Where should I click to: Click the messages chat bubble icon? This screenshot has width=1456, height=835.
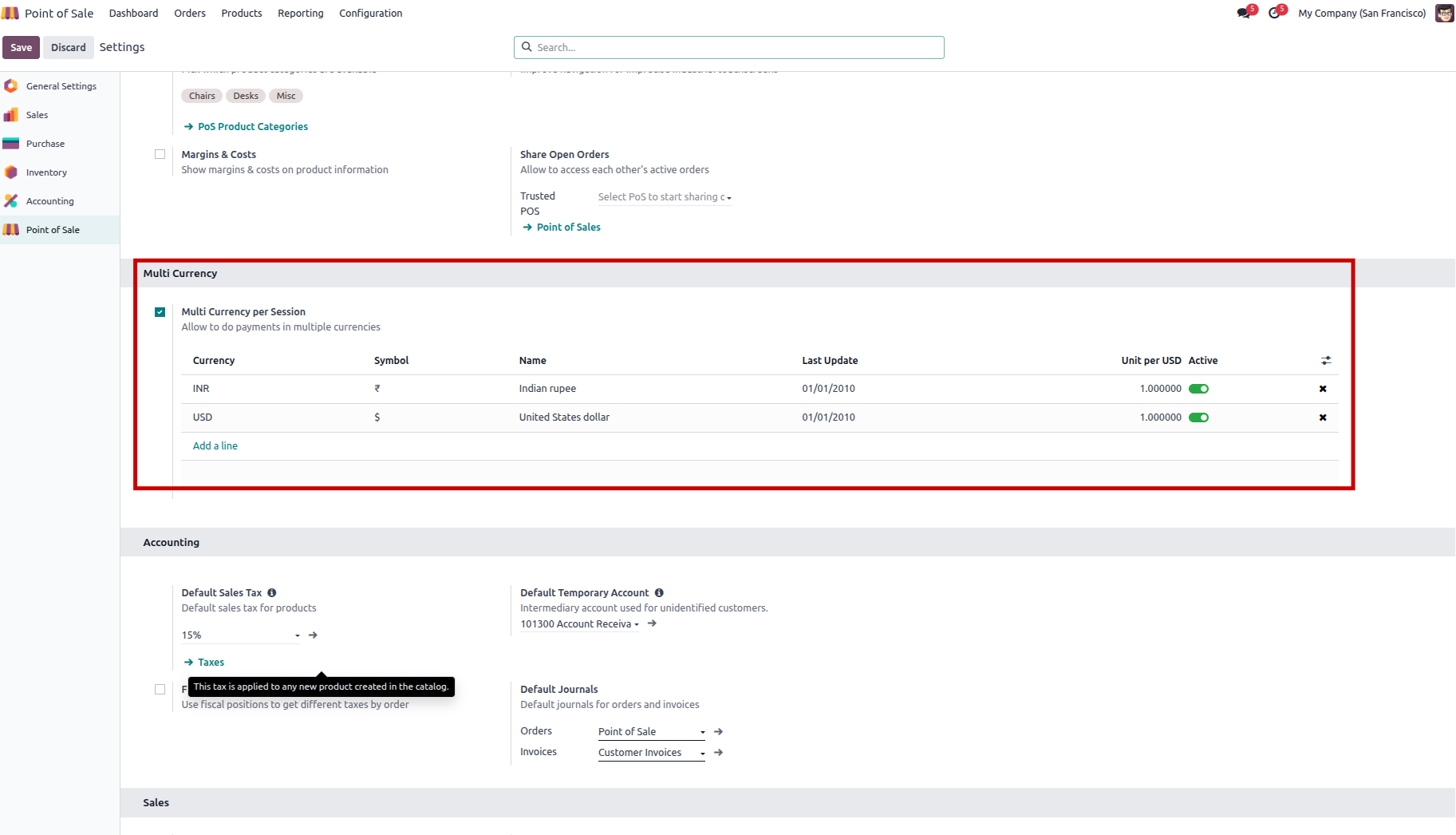[1243, 14]
